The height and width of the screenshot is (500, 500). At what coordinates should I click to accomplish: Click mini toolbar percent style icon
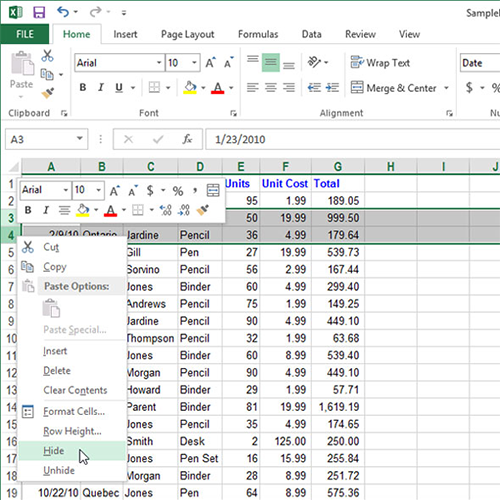tap(178, 191)
